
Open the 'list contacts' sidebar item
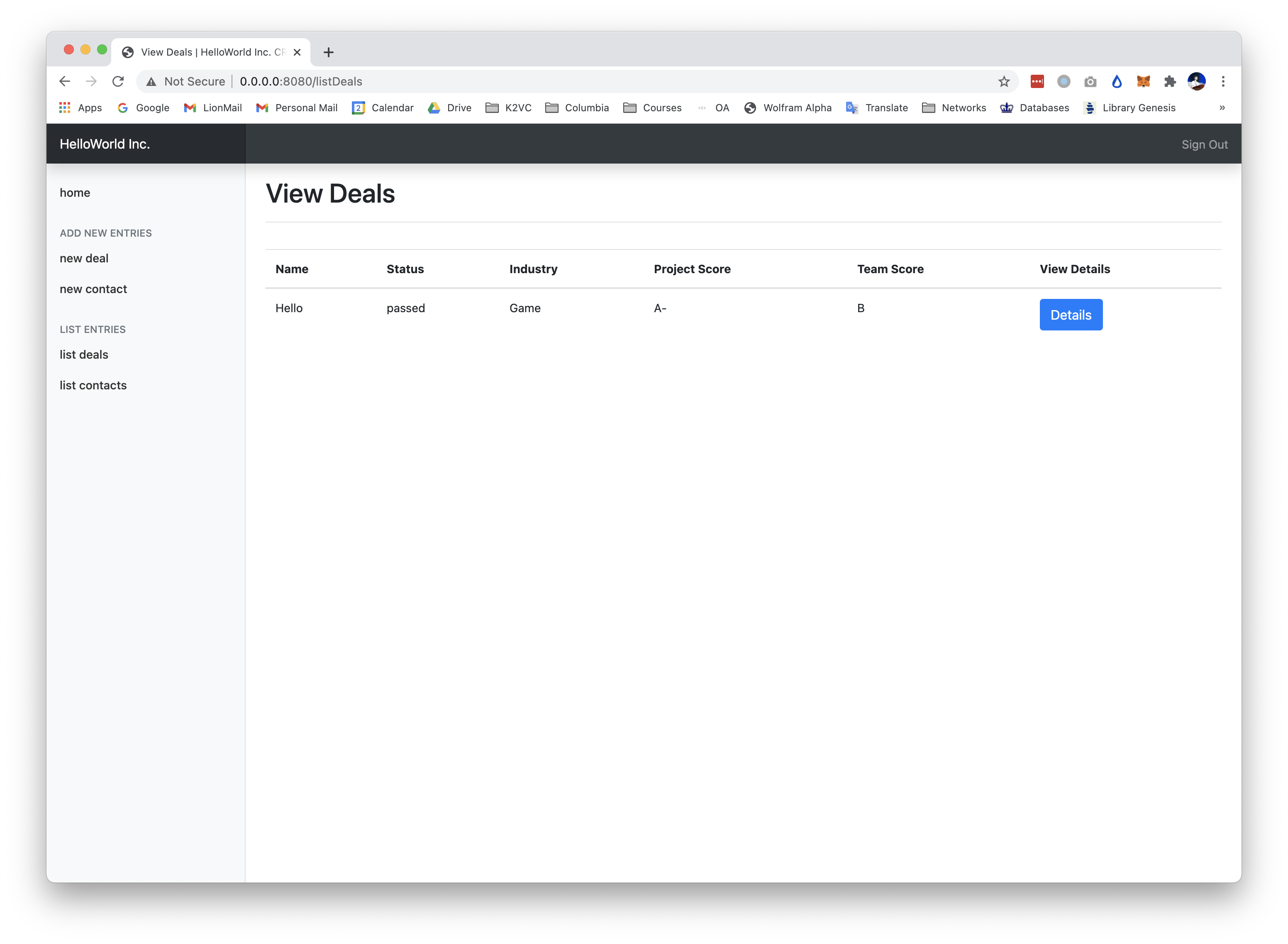pyautogui.click(x=93, y=385)
